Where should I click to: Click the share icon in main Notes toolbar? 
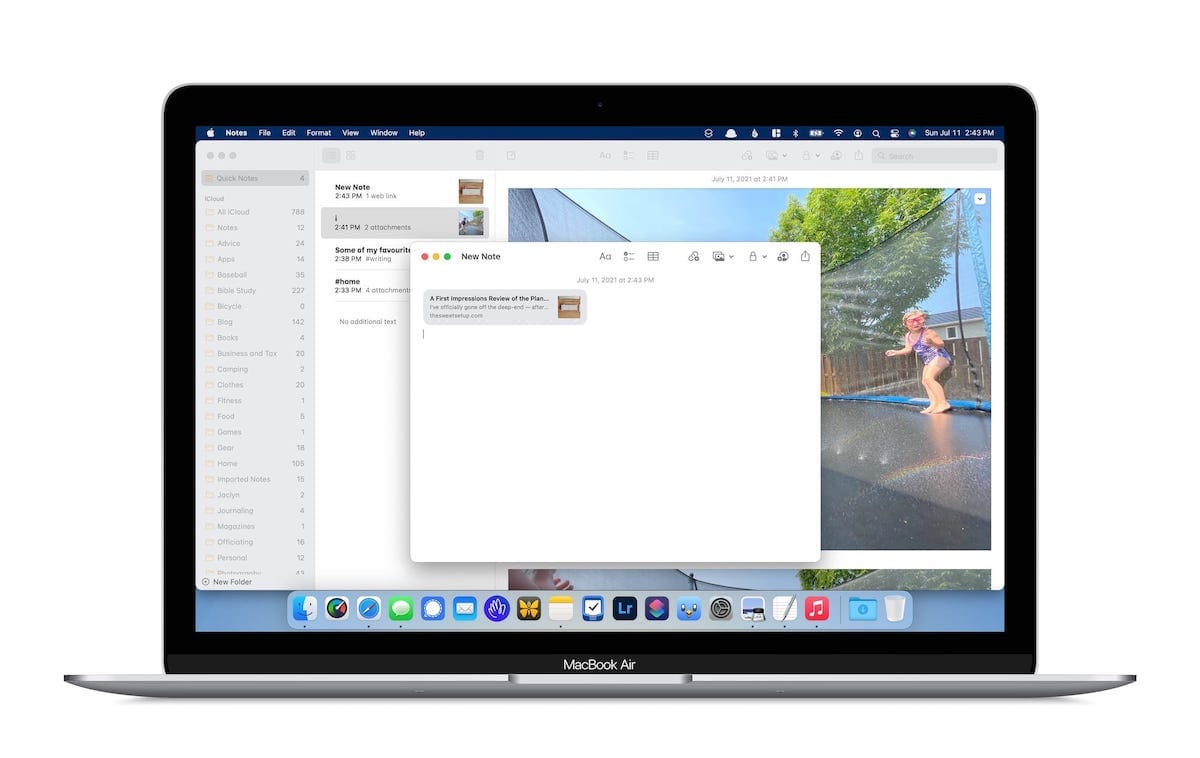tap(859, 155)
